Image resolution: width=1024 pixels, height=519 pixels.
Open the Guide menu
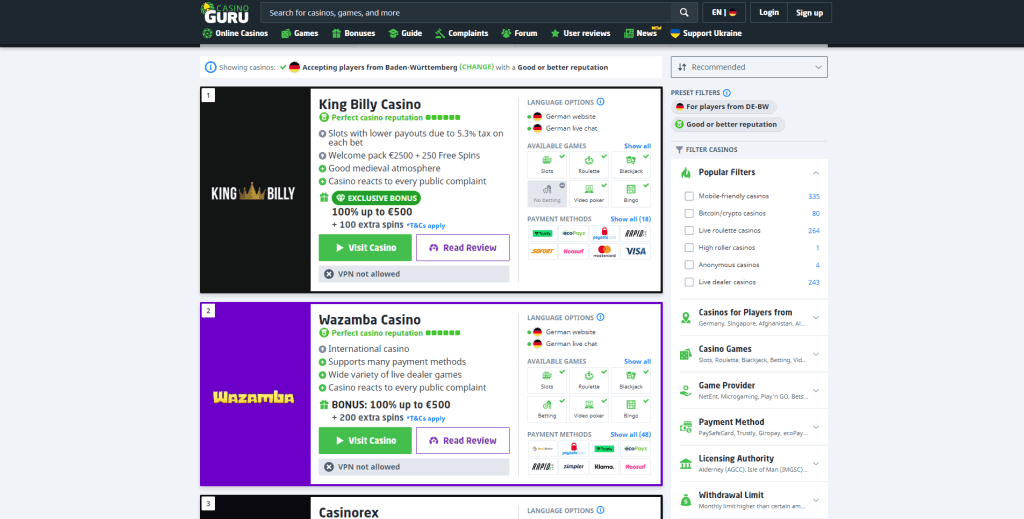click(x=405, y=33)
